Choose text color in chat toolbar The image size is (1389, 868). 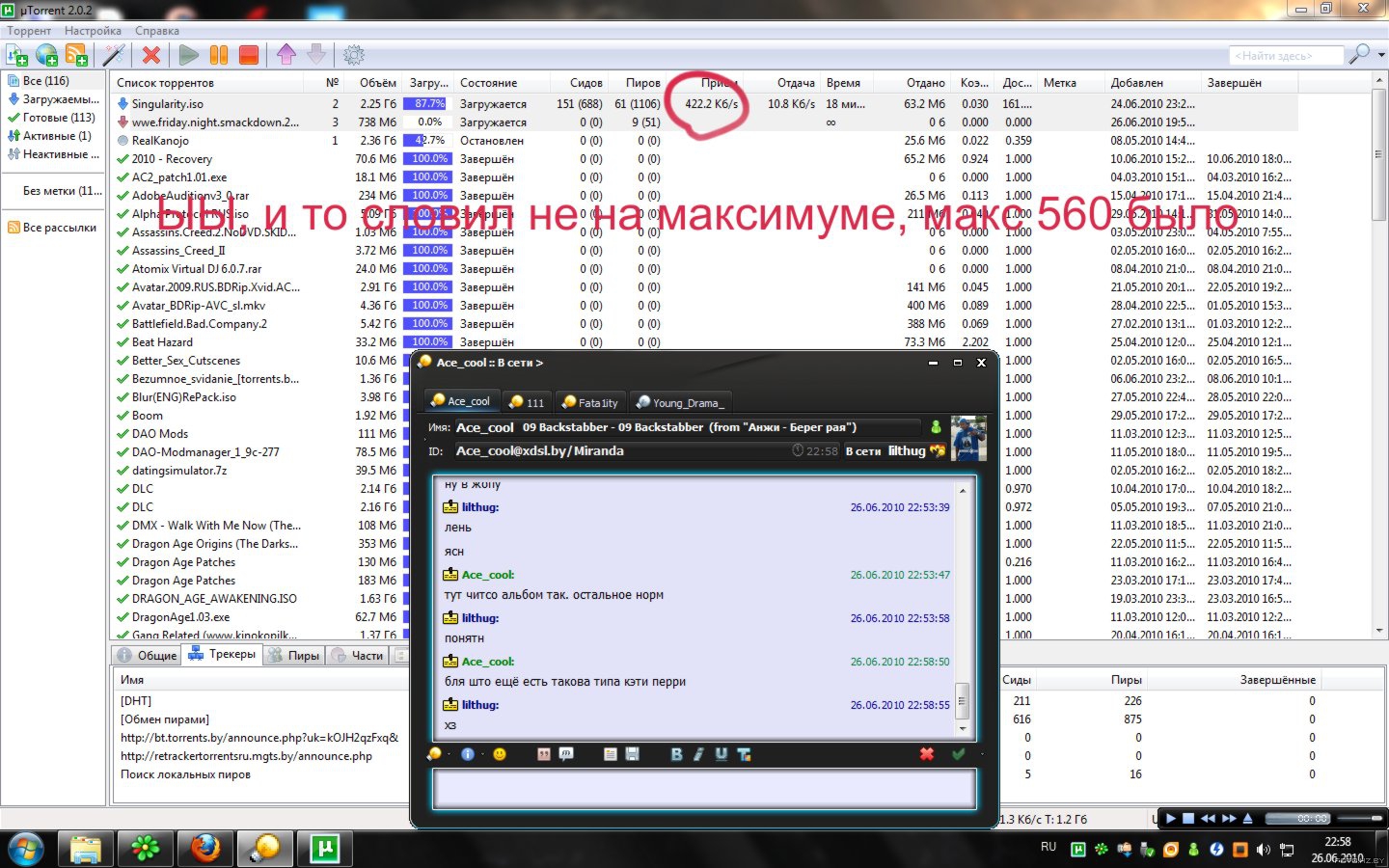click(744, 754)
